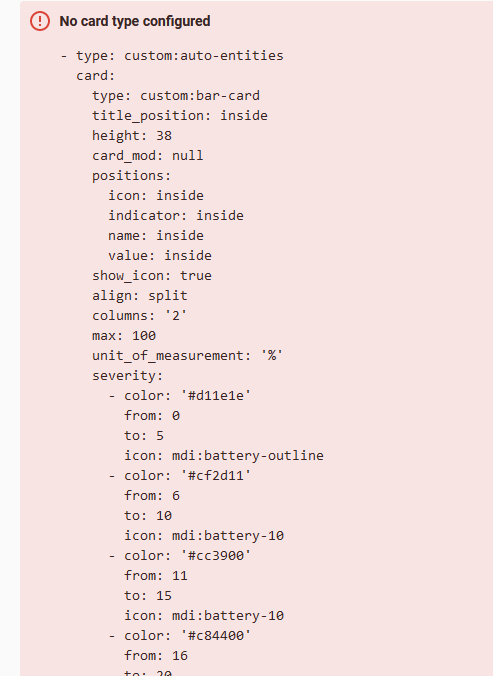This screenshot has width=493, height=676.
Task: Click the "type: custom:bar-card" line
Action: click(176, 96)
